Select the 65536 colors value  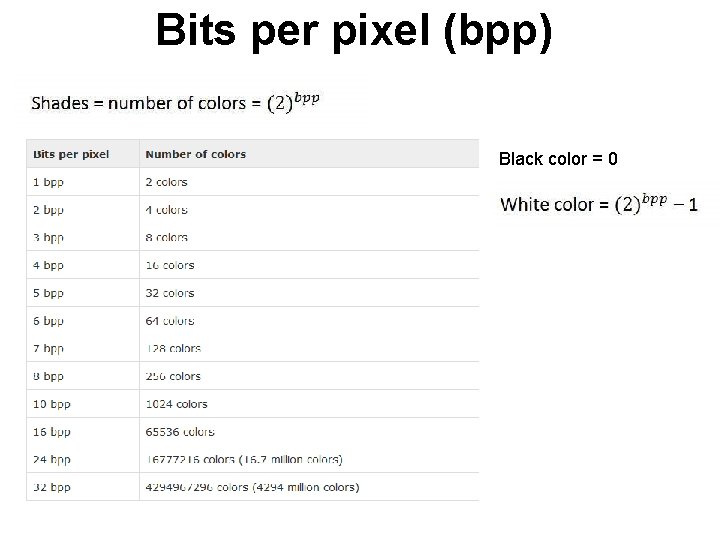[x=179, y=432]
